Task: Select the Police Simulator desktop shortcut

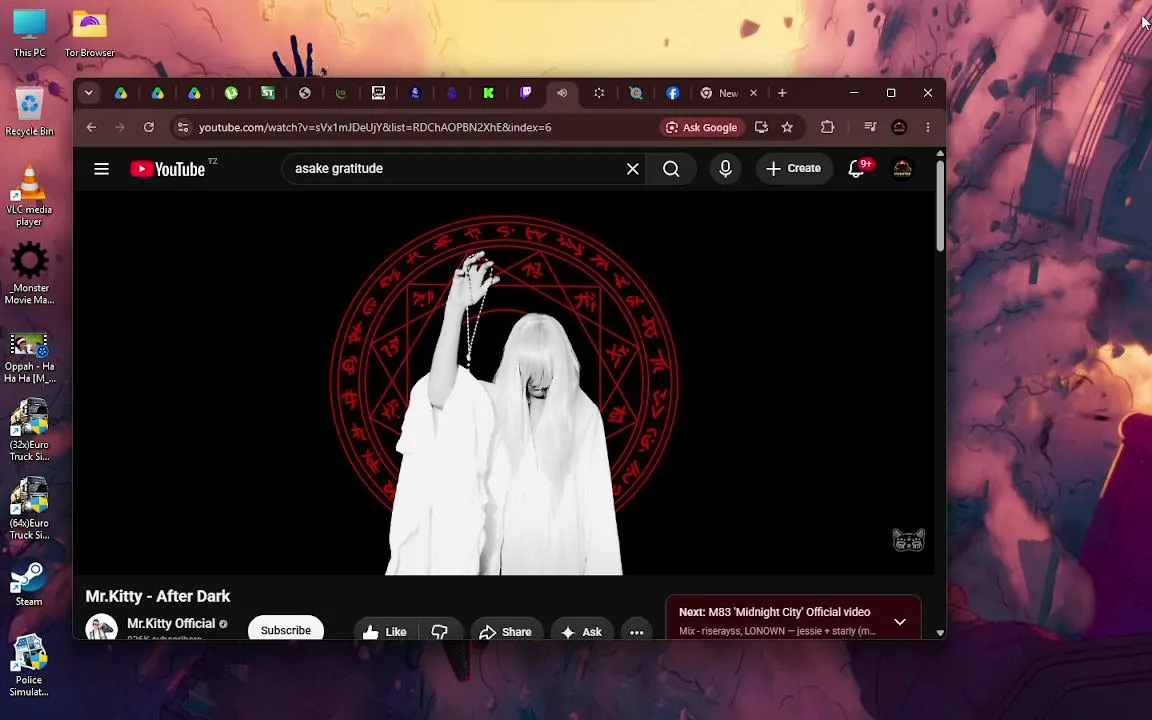Action: coord(29,665)
